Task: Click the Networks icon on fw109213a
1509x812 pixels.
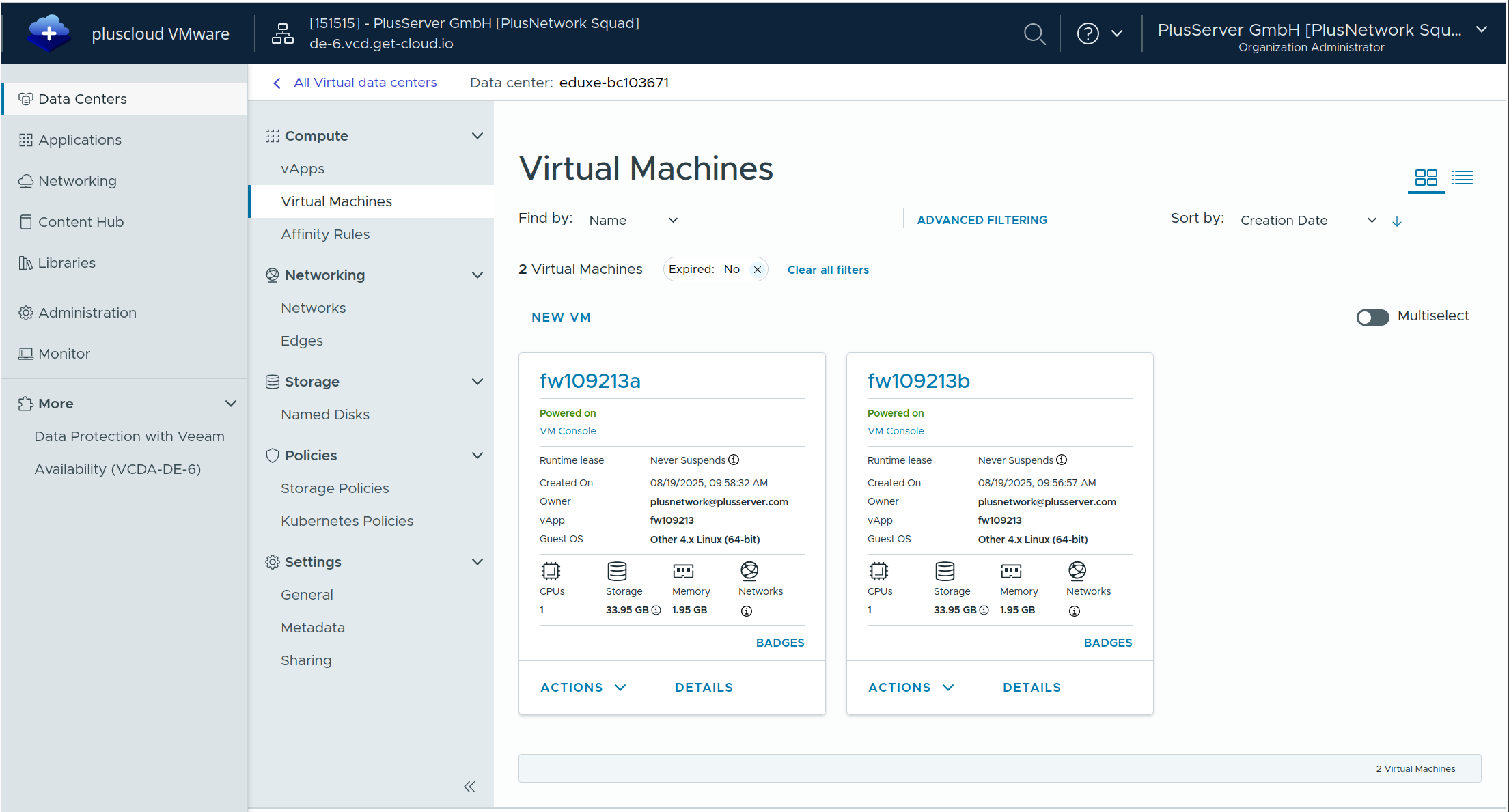Action: click(749, 571)
